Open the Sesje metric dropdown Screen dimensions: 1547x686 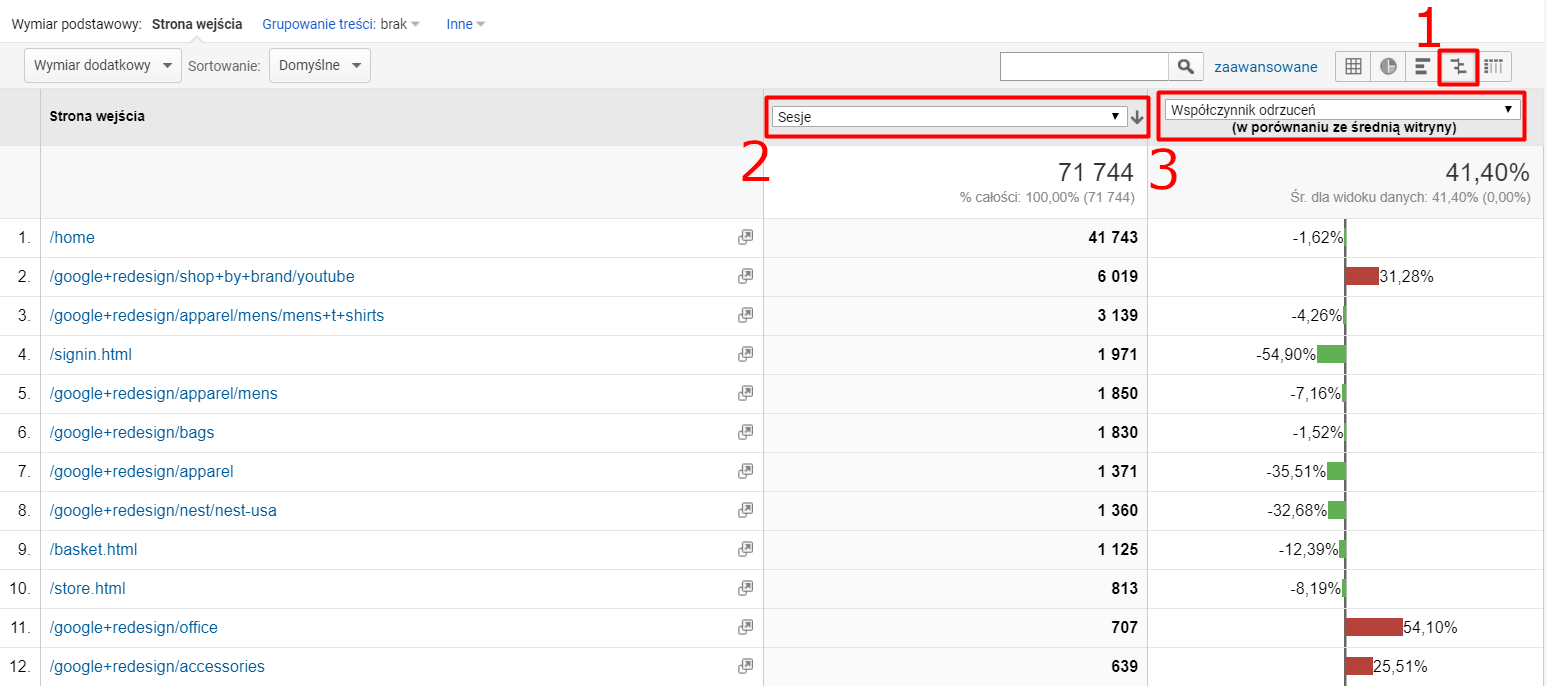pos(949,117)
